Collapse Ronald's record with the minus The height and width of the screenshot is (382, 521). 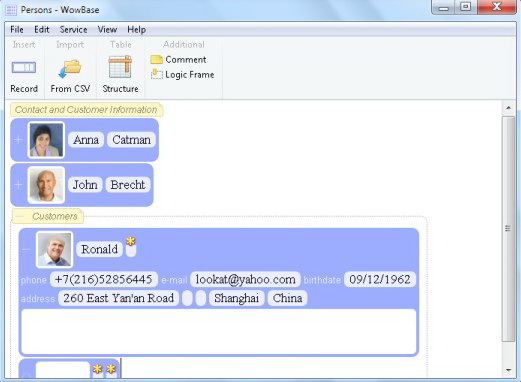pyautogui.click(x=26, y=249)
